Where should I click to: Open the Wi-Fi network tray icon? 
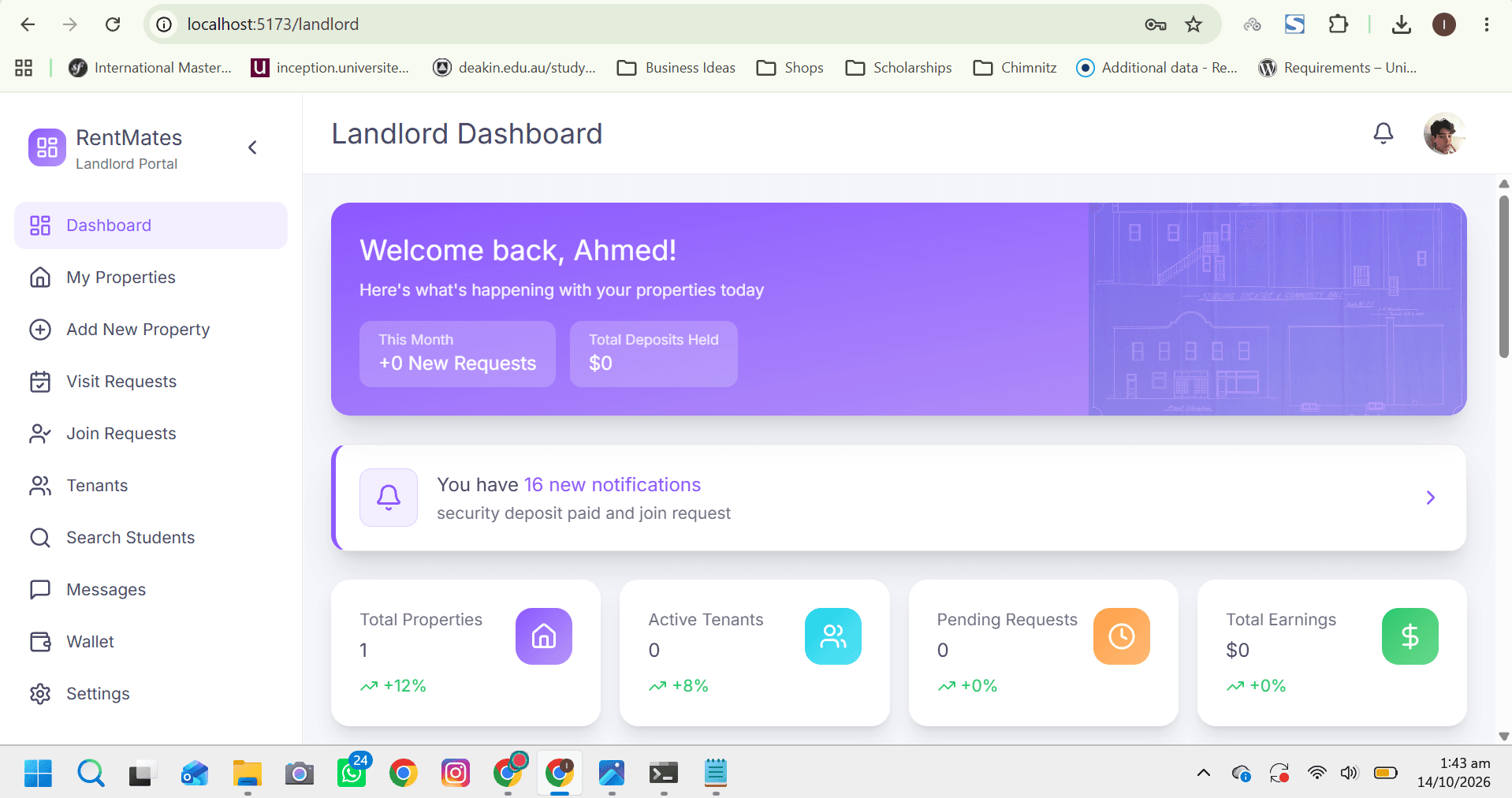click(x=1316, y=773)
